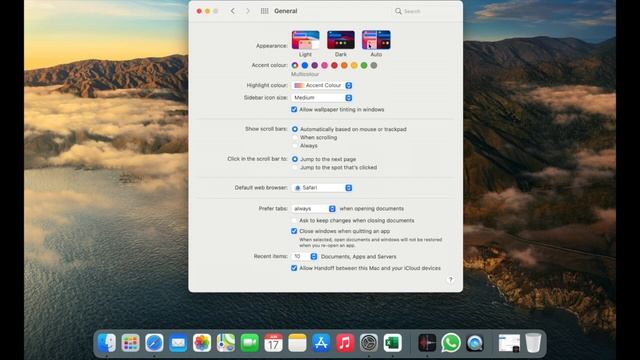
Task: Launch FaceTime from the dock
Action: (250, 342)
